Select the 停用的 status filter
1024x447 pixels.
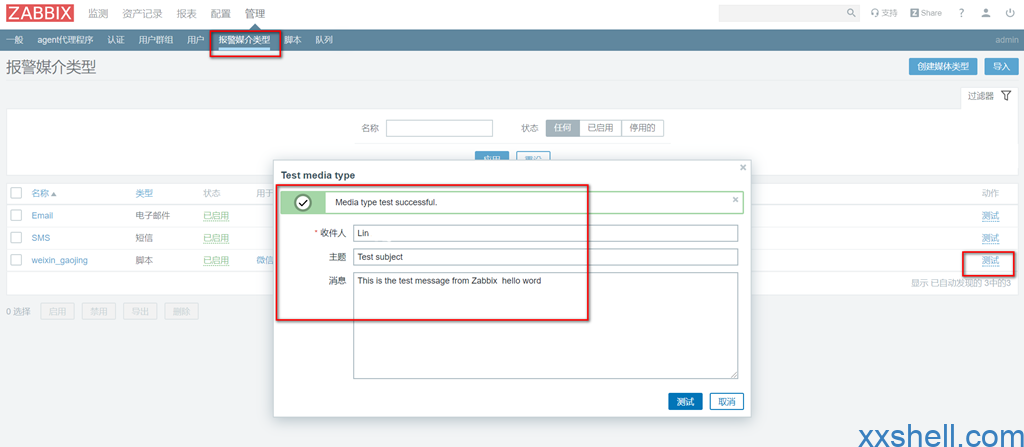point(642,128)
